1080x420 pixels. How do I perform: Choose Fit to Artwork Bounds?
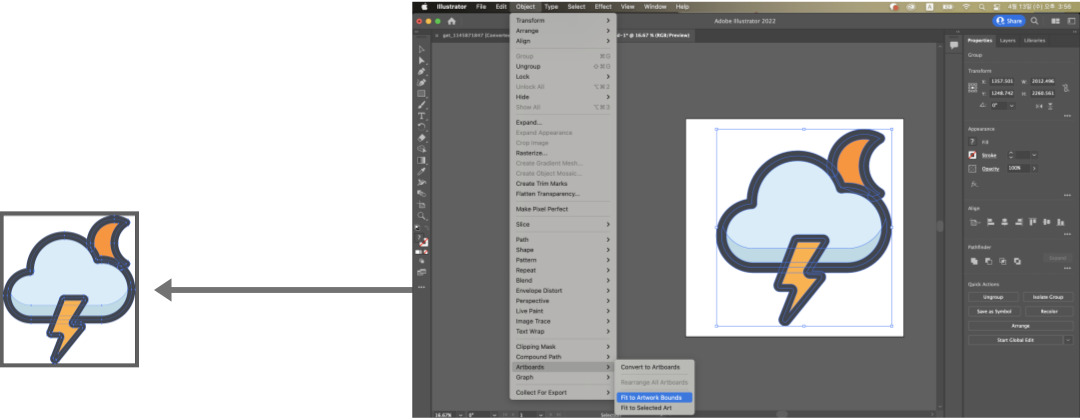coord(649,397)
